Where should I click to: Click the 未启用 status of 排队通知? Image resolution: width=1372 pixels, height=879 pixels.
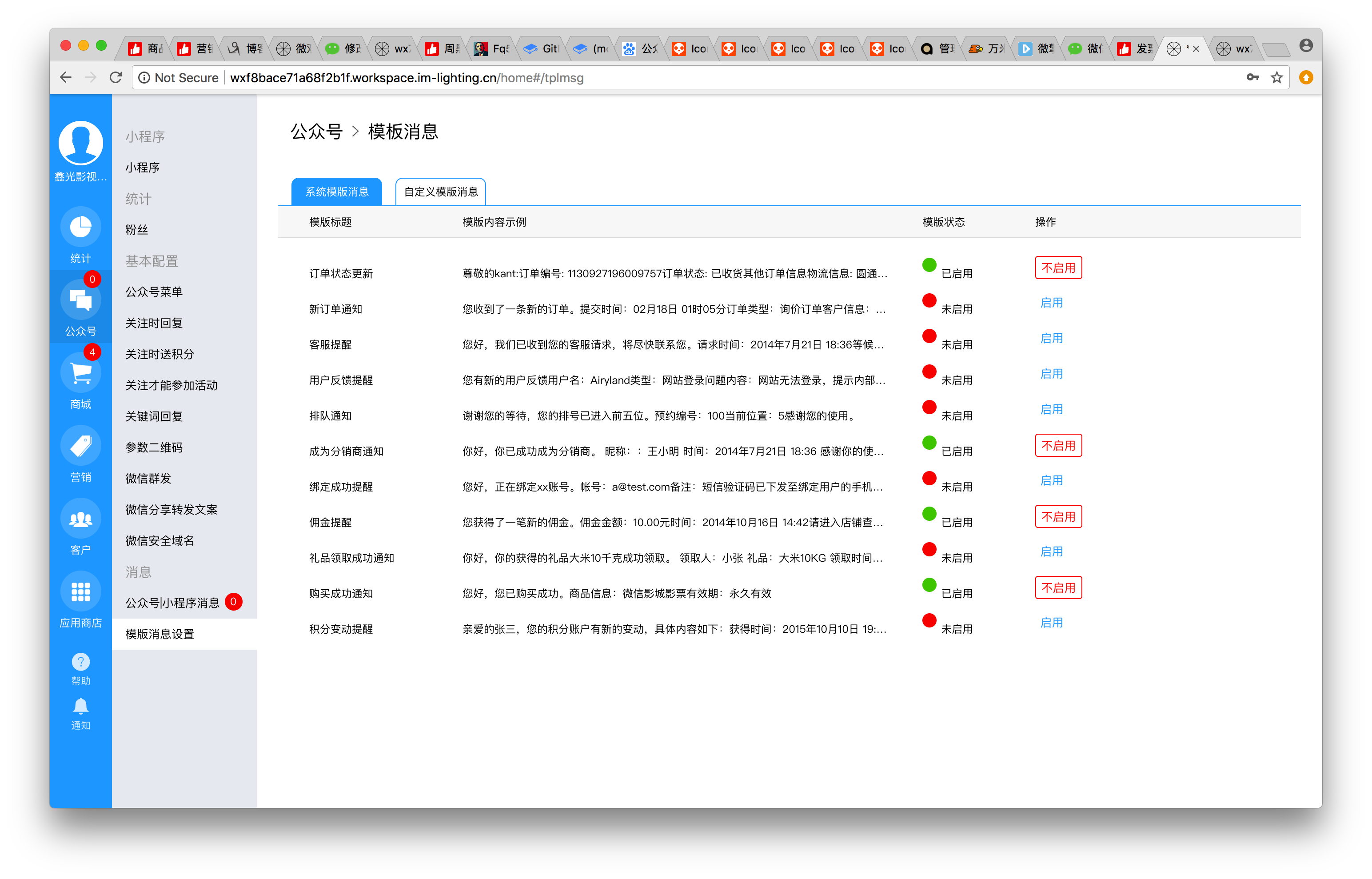957,416
